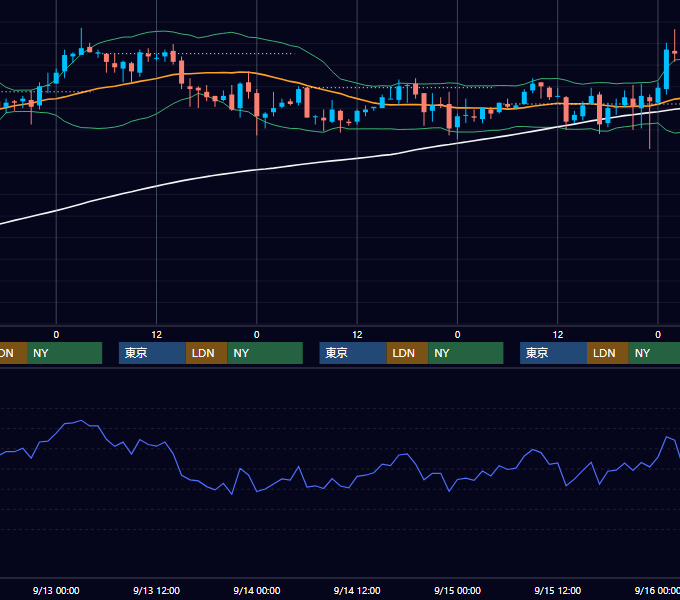Click hour label 12 above the 9/14 東京 block
The width and height of the screenshot is (680, 600).
tap(357, 335)
